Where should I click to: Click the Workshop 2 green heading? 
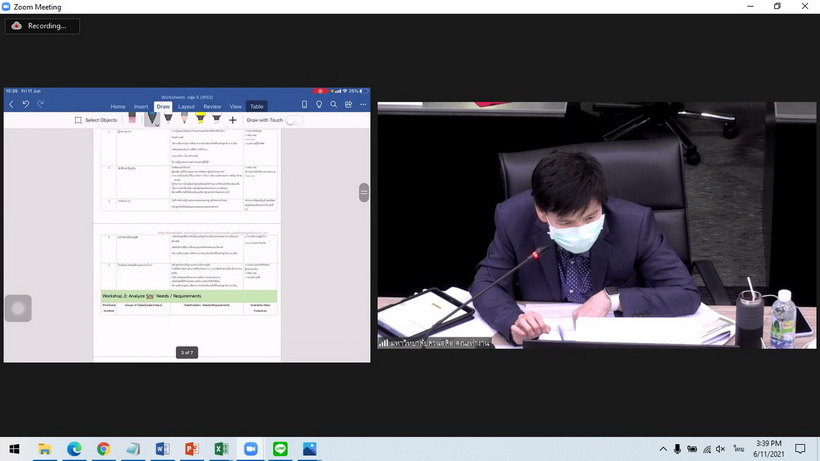pyautogui.click(x=189, y=296)
